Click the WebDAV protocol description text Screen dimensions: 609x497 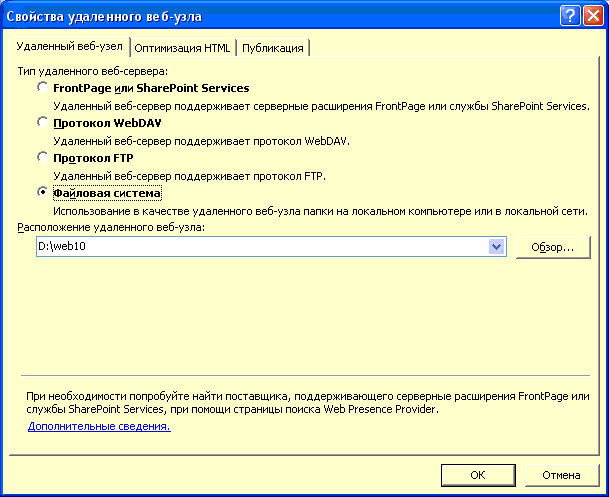point(202,141)
